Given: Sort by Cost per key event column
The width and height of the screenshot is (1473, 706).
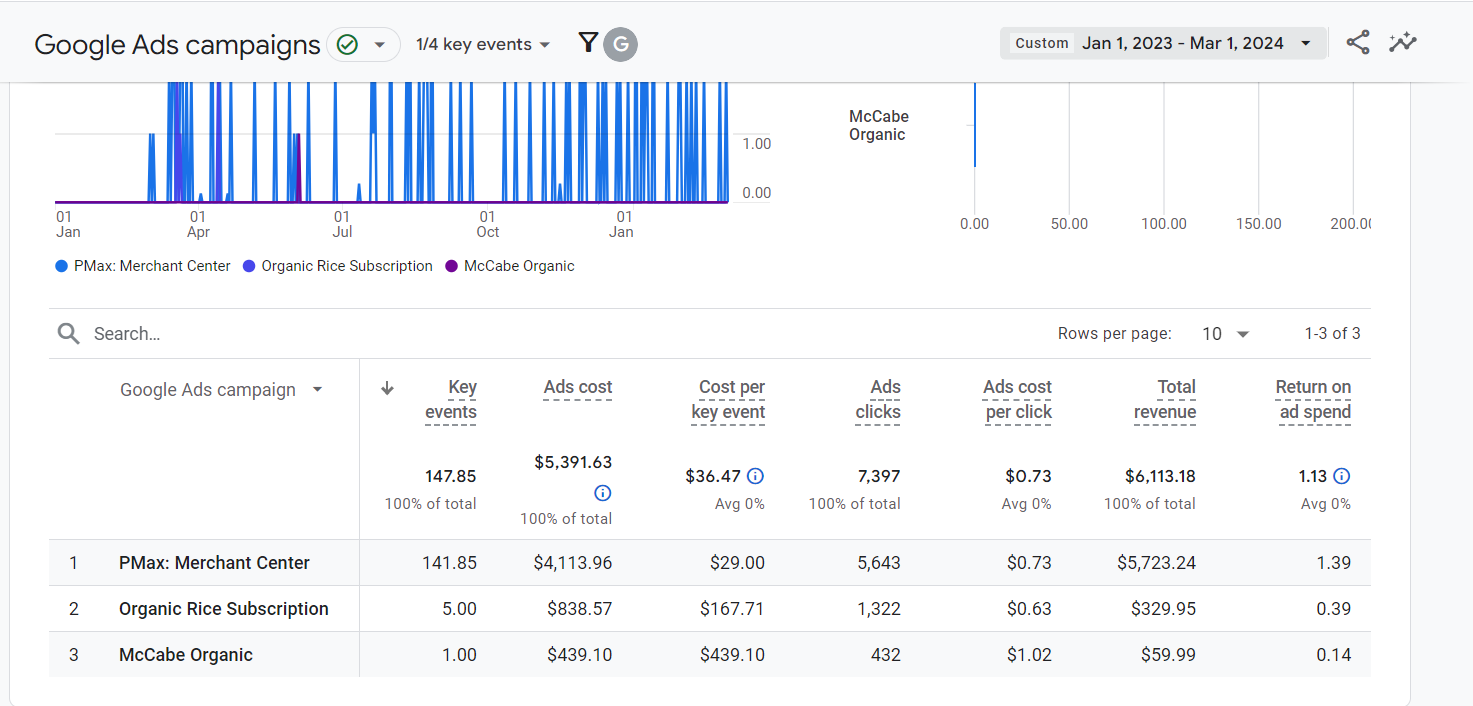Looking at the screenshot, I should 728,400.
